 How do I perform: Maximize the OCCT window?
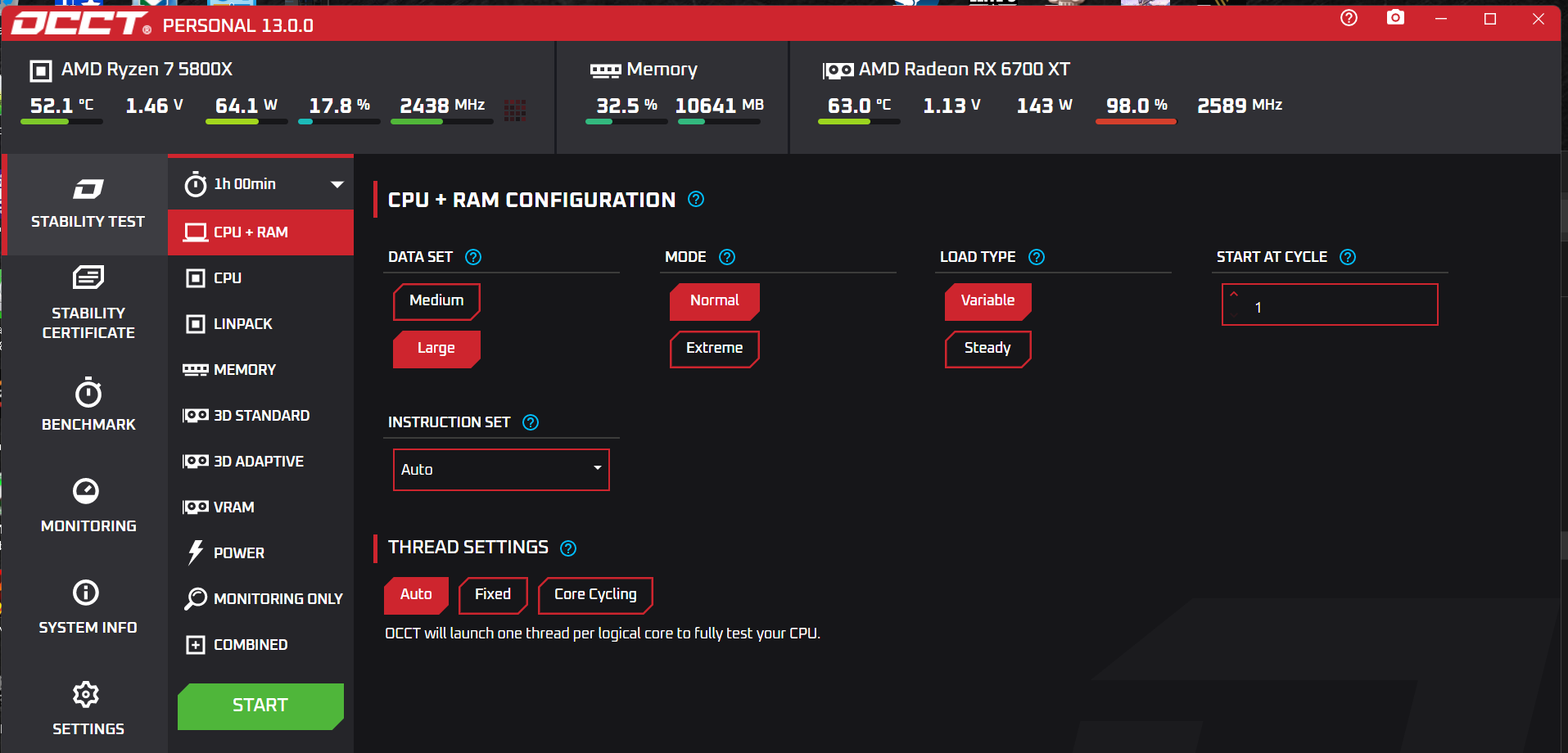pos(1490,19)
